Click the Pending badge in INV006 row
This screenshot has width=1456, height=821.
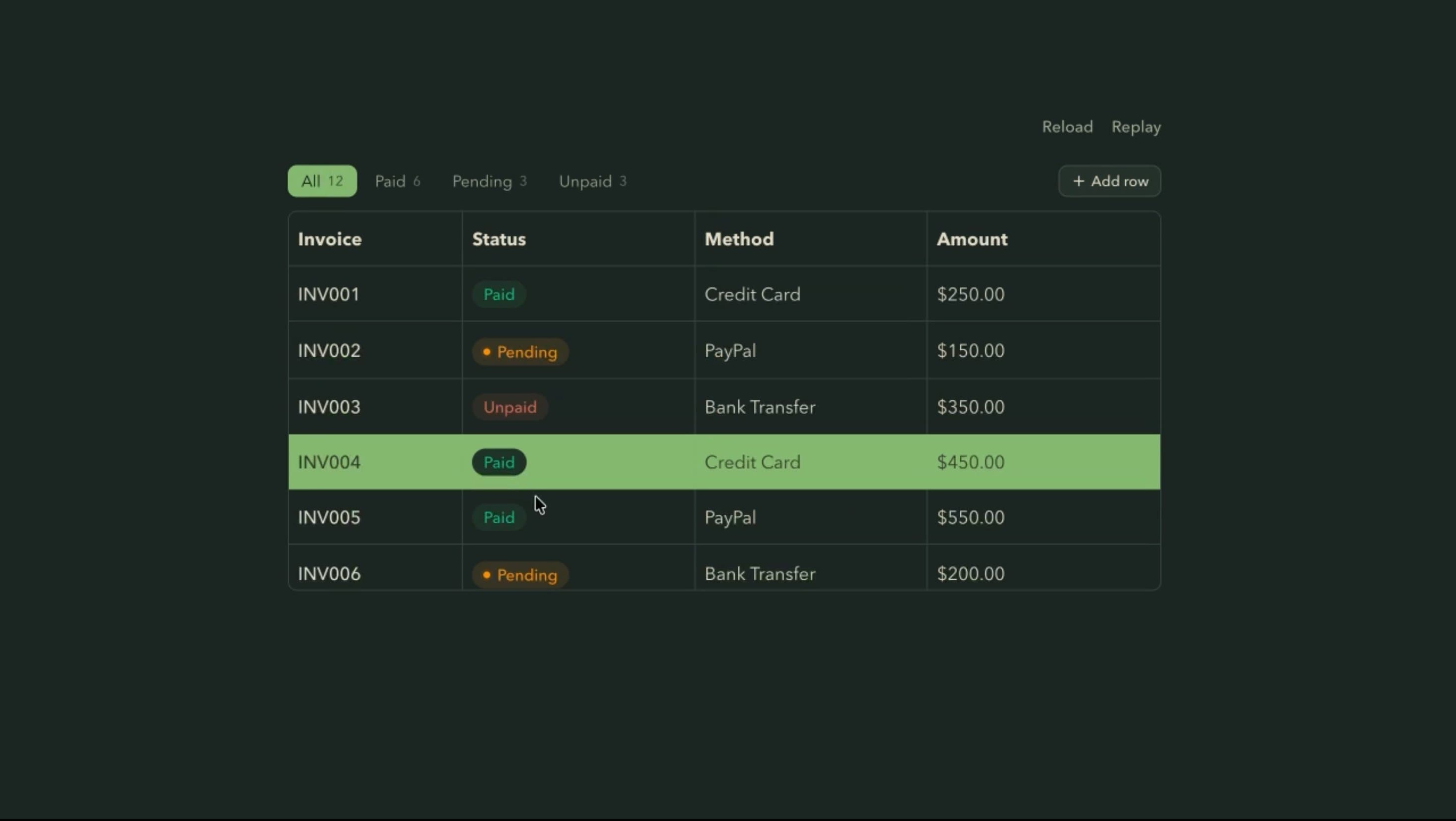coord(520,575)
